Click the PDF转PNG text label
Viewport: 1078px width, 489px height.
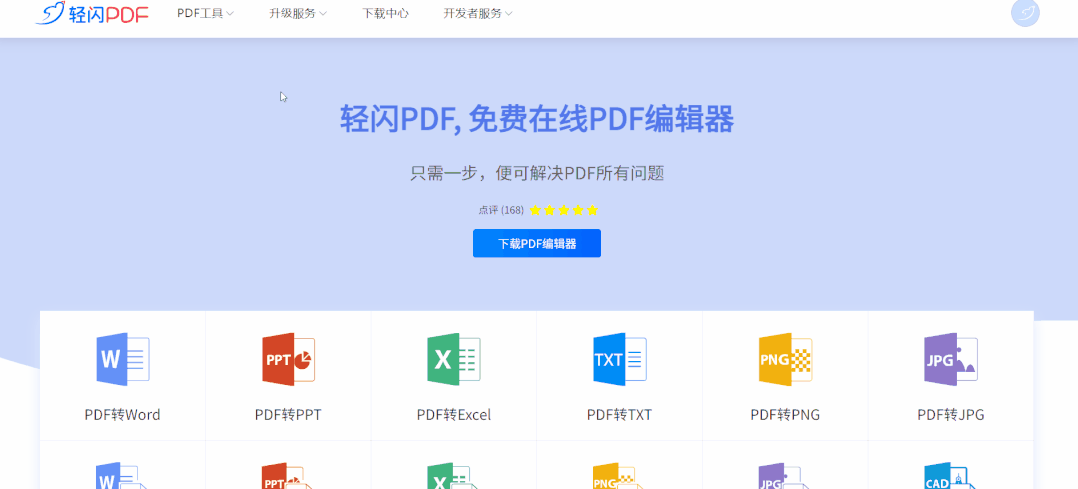[785, 415]
